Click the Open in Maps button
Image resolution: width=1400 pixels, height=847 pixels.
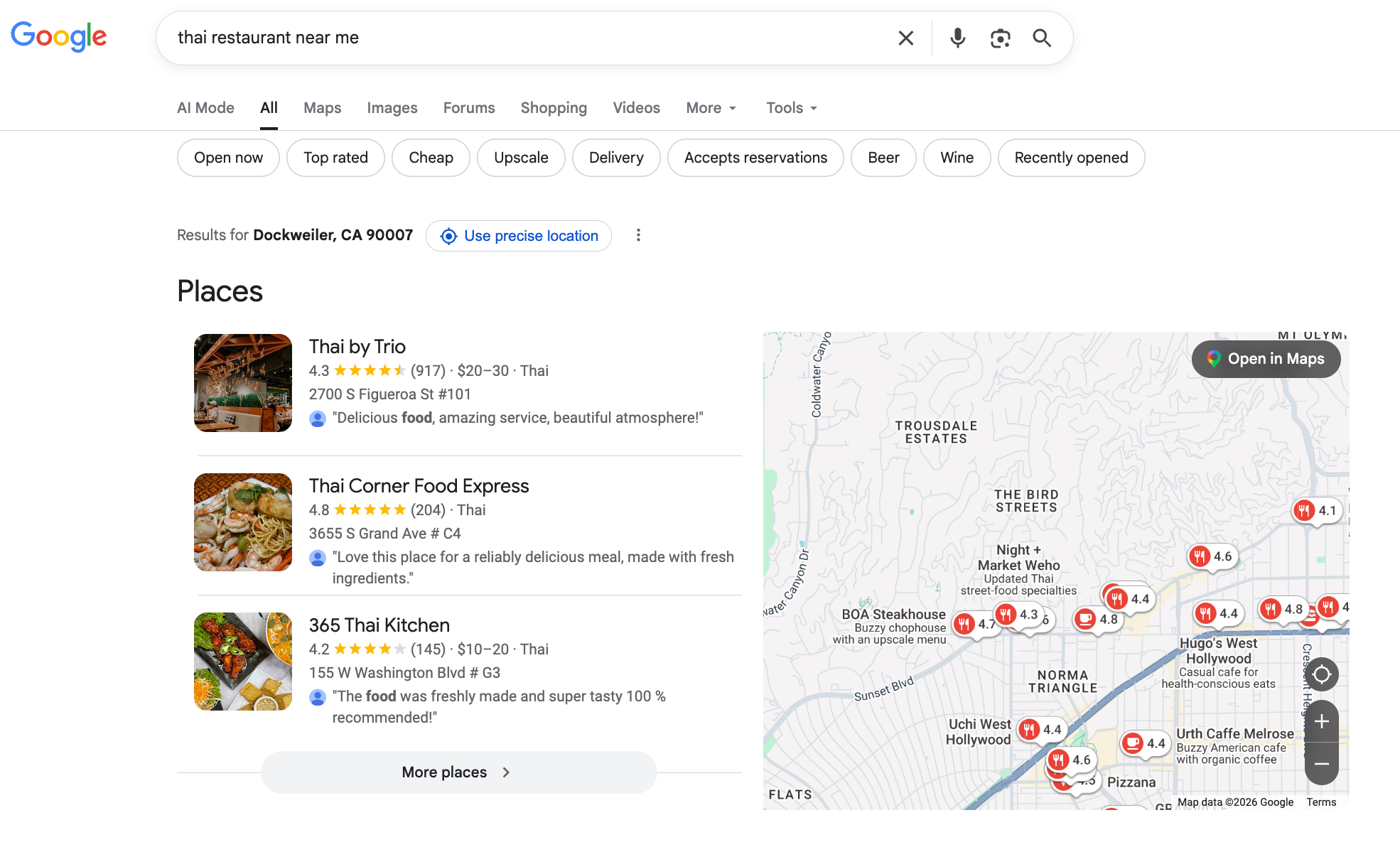[1266, 359]
